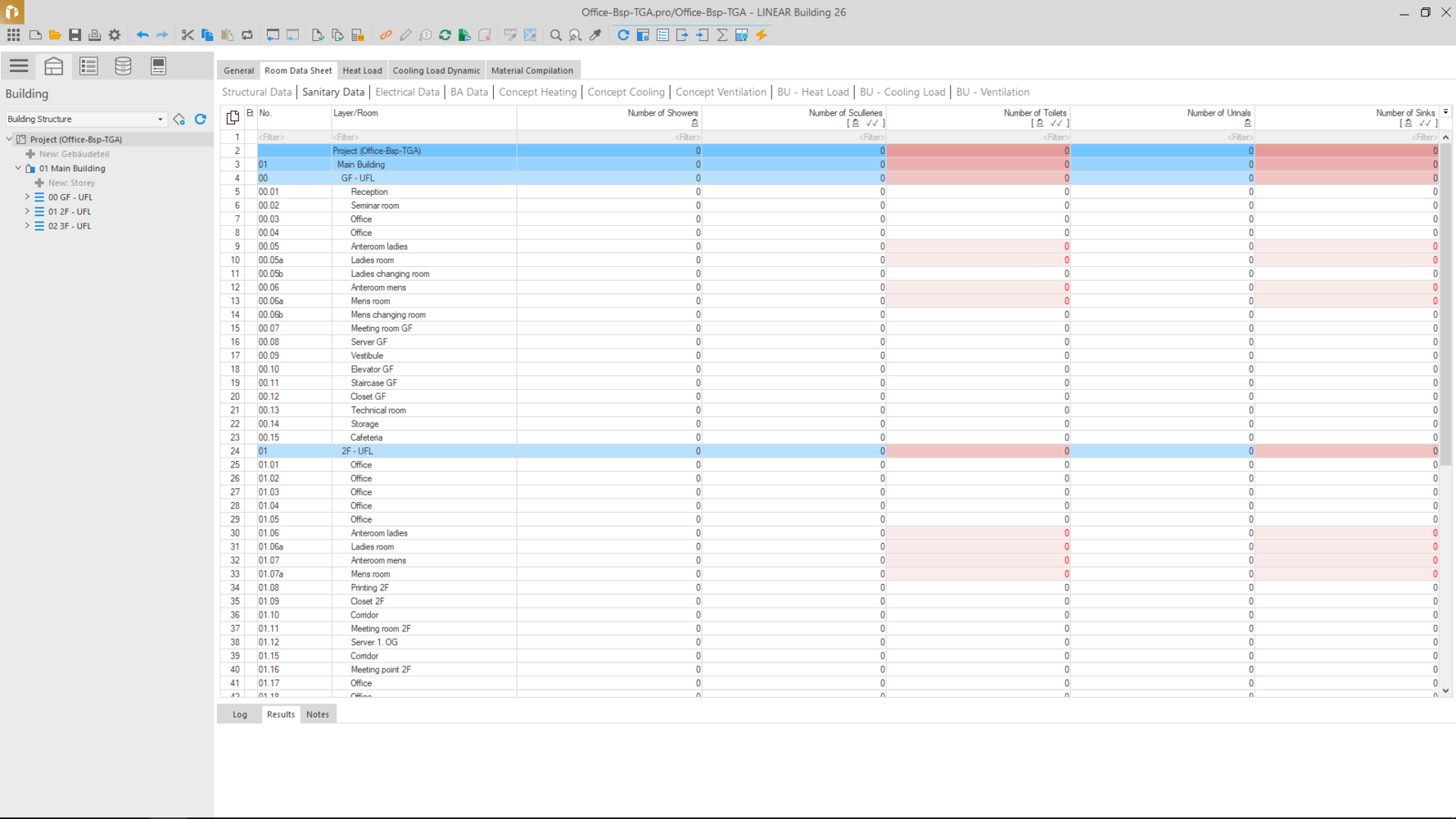Image resolution: width=1456 pixels, height=819 pixels.
Task: Click the table's vertical scrollbar down arrow
Action: [x=1445, y=691]
